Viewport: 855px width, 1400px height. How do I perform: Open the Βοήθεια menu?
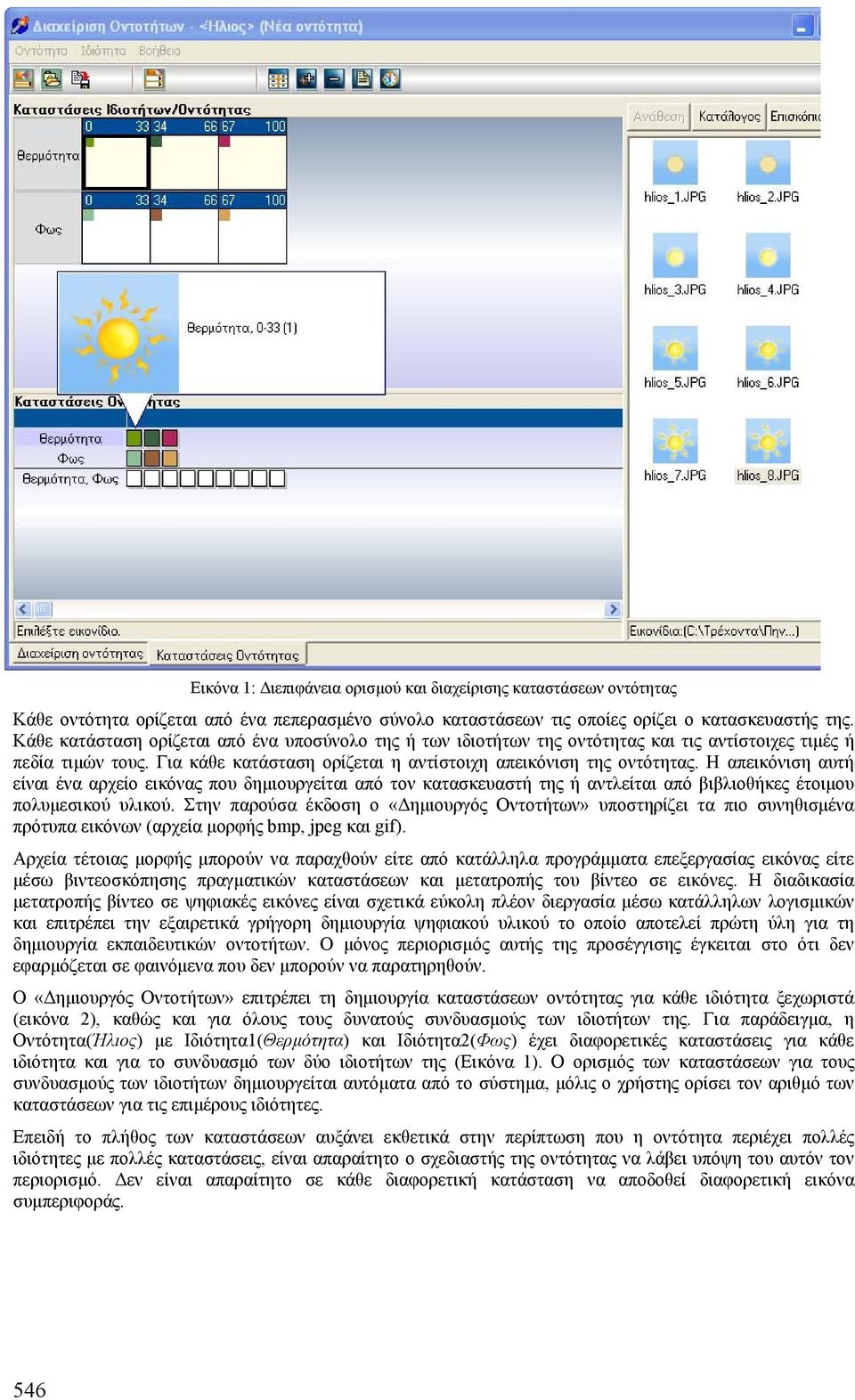[x=159, y=51]
